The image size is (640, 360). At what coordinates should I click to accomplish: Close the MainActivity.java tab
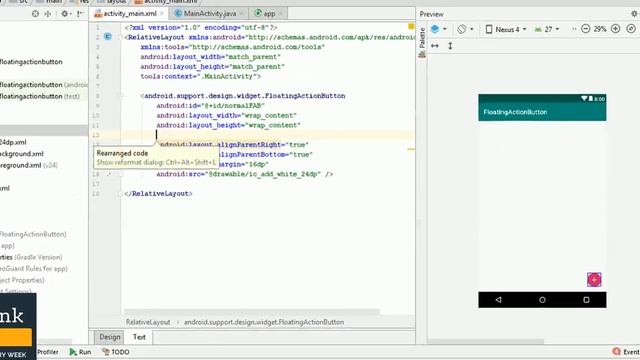pyautogui.click(x=241, y=13)
